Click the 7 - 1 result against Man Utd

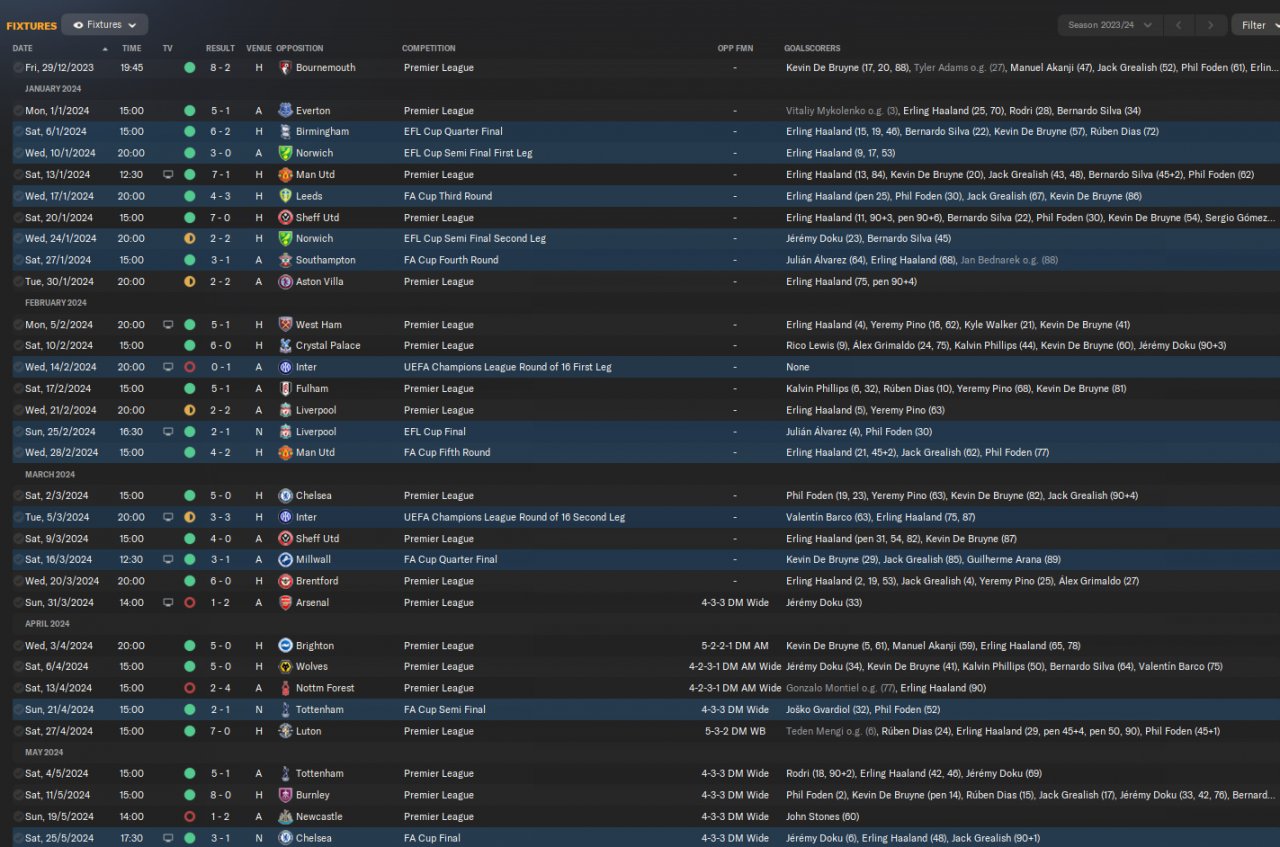coord(220,175)
